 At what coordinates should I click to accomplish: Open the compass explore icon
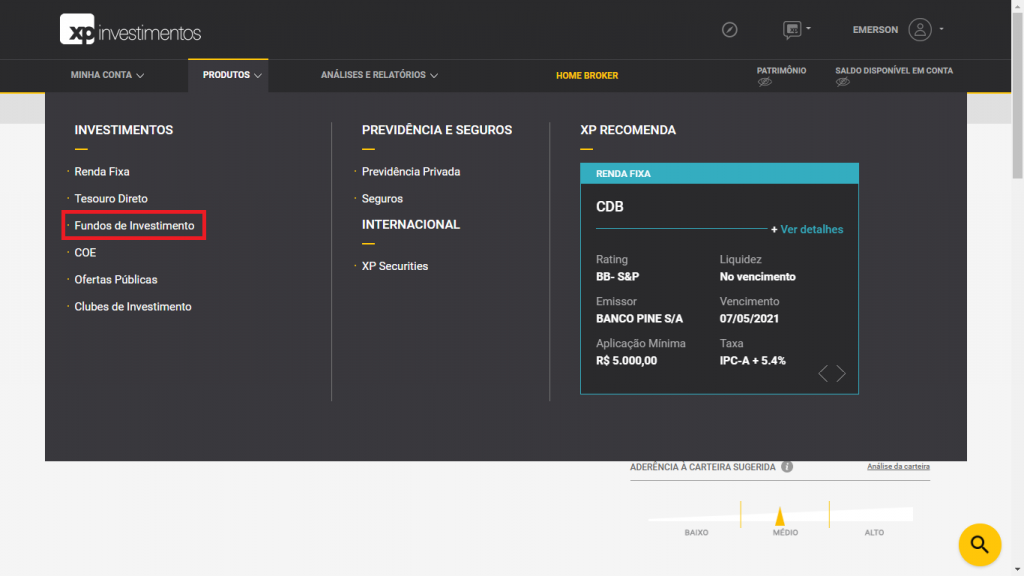[729, 29]
